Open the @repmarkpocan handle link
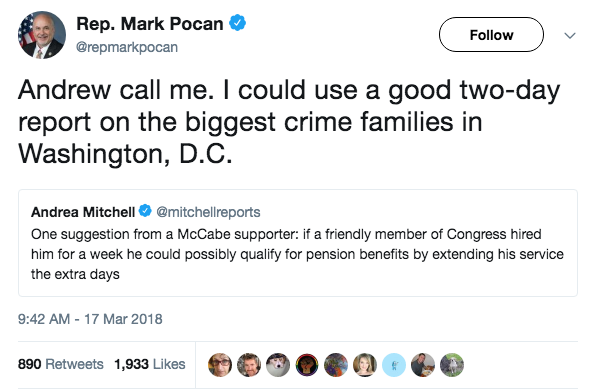Image resolution: width=593 pixels, height=391 pixels. point(127,47)
